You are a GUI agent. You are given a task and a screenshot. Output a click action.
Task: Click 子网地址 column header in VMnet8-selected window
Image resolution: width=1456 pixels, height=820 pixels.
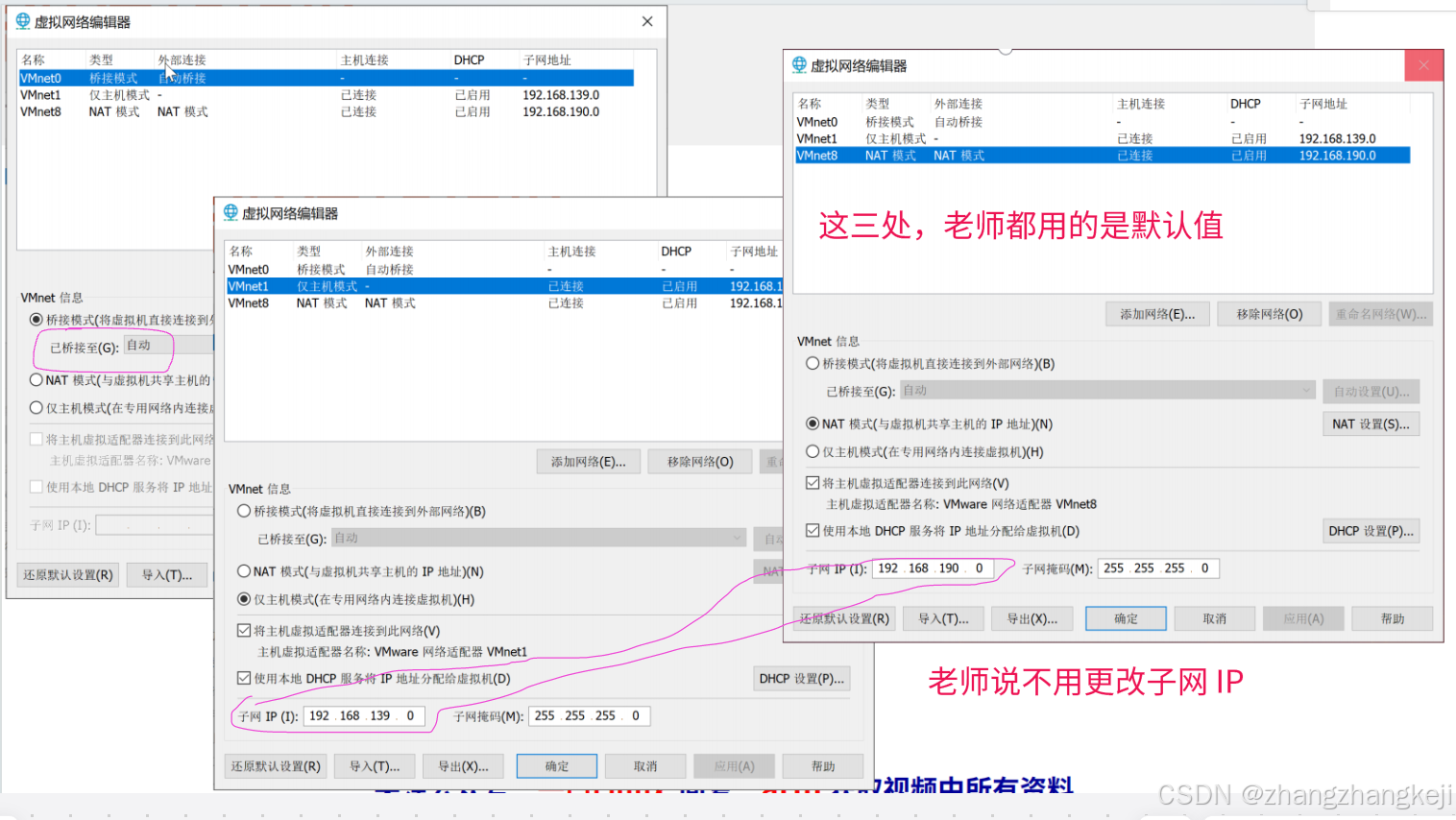(1323, 104)
